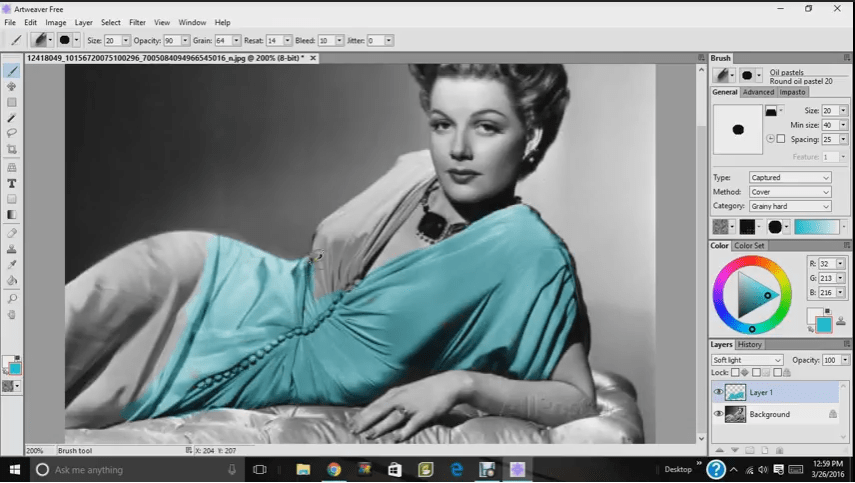Image resolution: width=855 pixels, height=483 pixels.
Task: Hide Layer 1 using its eye icon
Action: [x=718, y=392]
